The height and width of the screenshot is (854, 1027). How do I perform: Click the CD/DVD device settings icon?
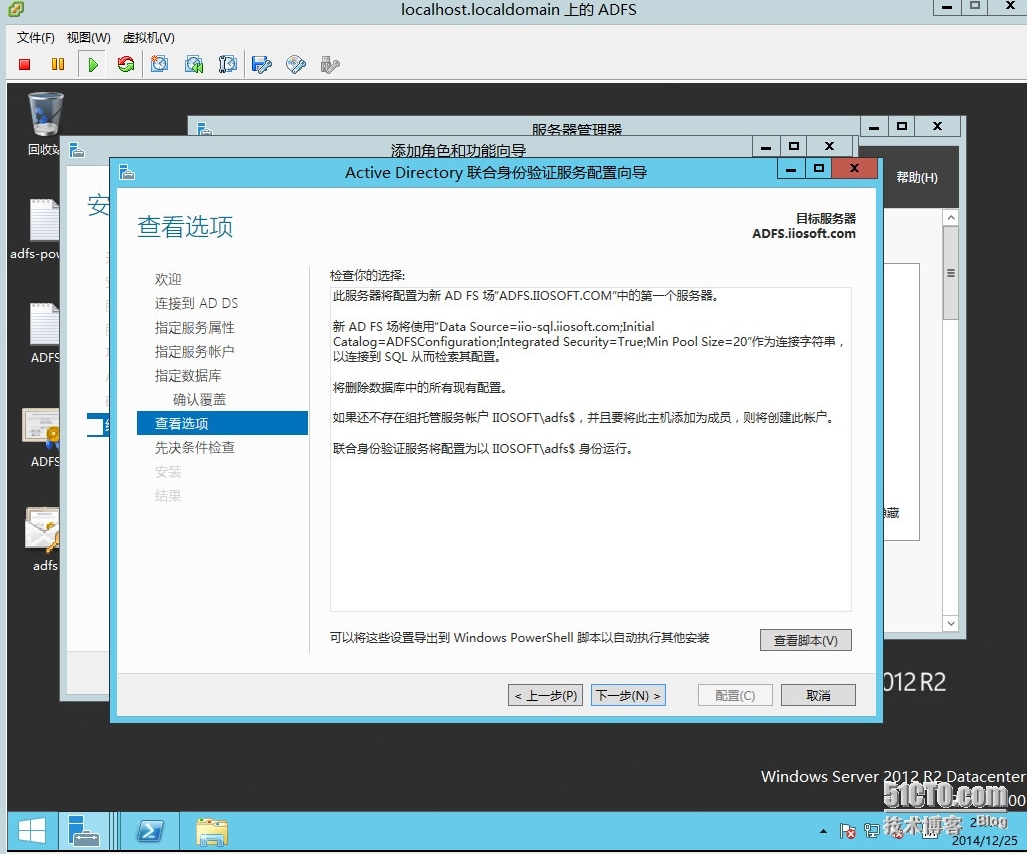tap(296, 64)
